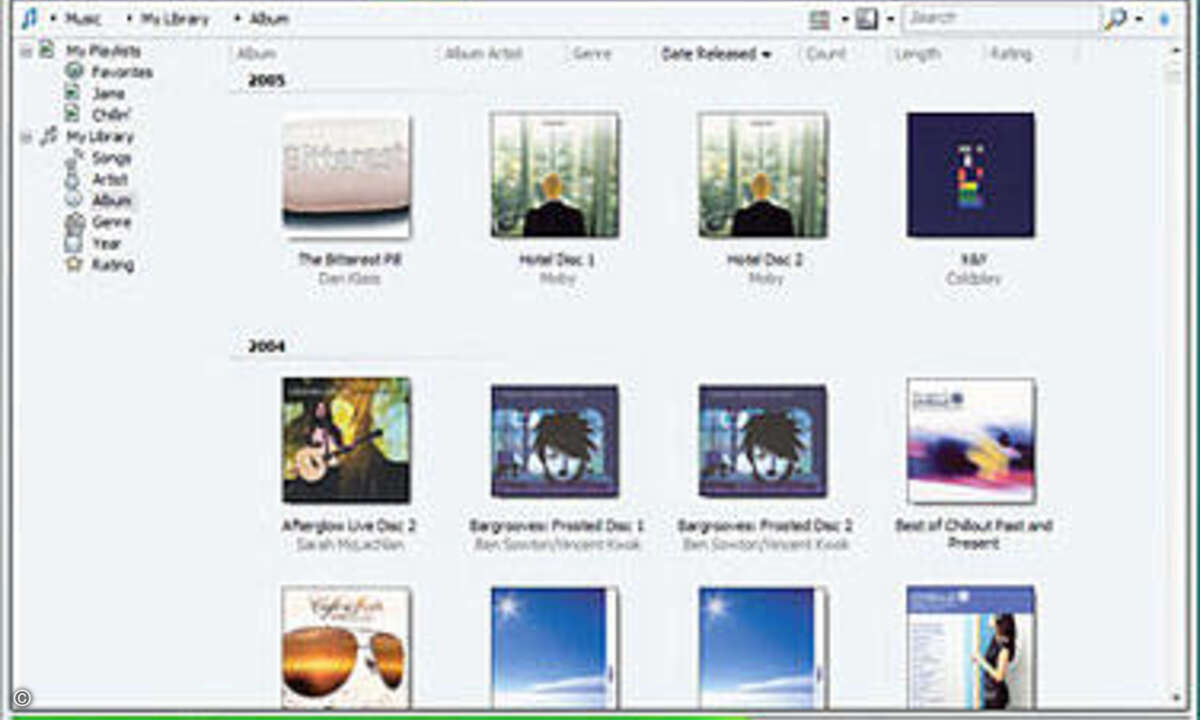This screenshot has width=1200, height=720.
Task: Select the Hotel Disc 2 album cover
Action: (763, 175)
